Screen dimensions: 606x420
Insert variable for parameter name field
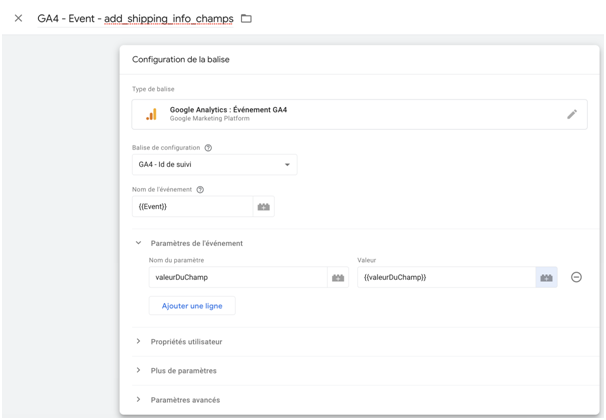338,277
